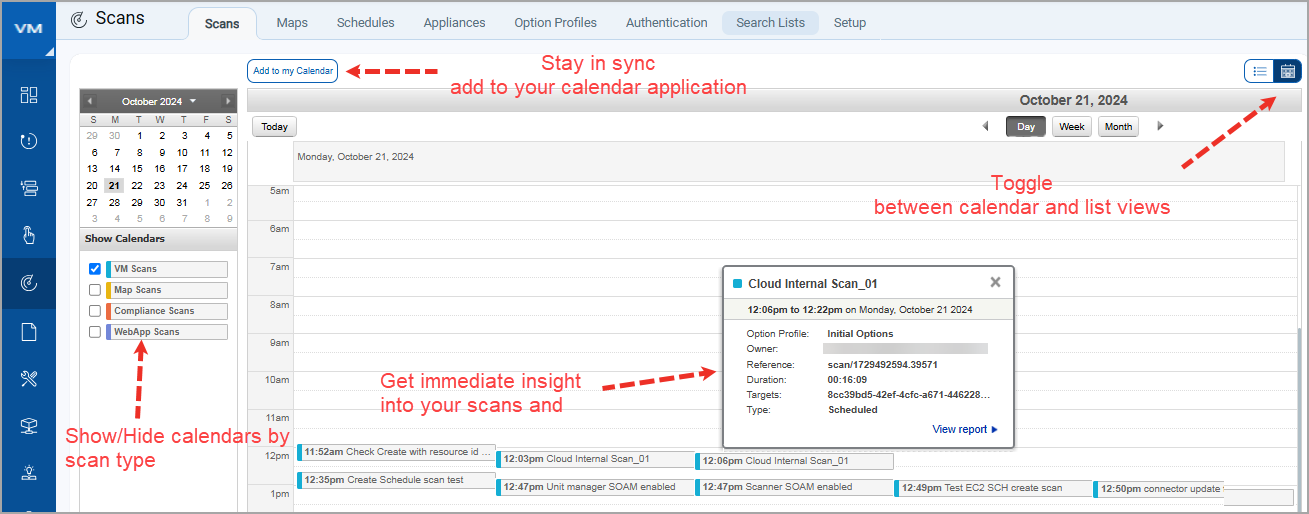
Task: Open the wrench tools icon in sidebar
Action: coord(29,378)
